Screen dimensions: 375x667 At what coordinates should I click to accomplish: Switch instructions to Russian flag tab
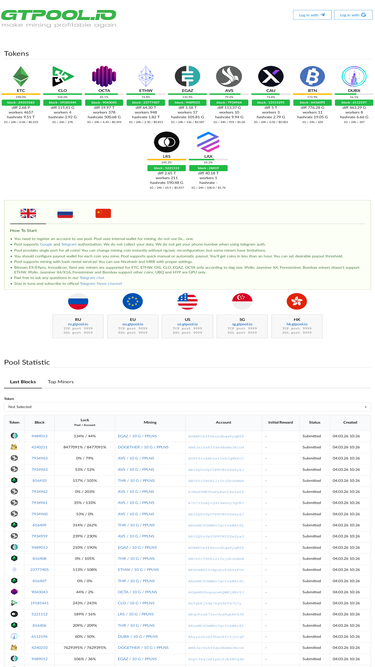(65, 214)
